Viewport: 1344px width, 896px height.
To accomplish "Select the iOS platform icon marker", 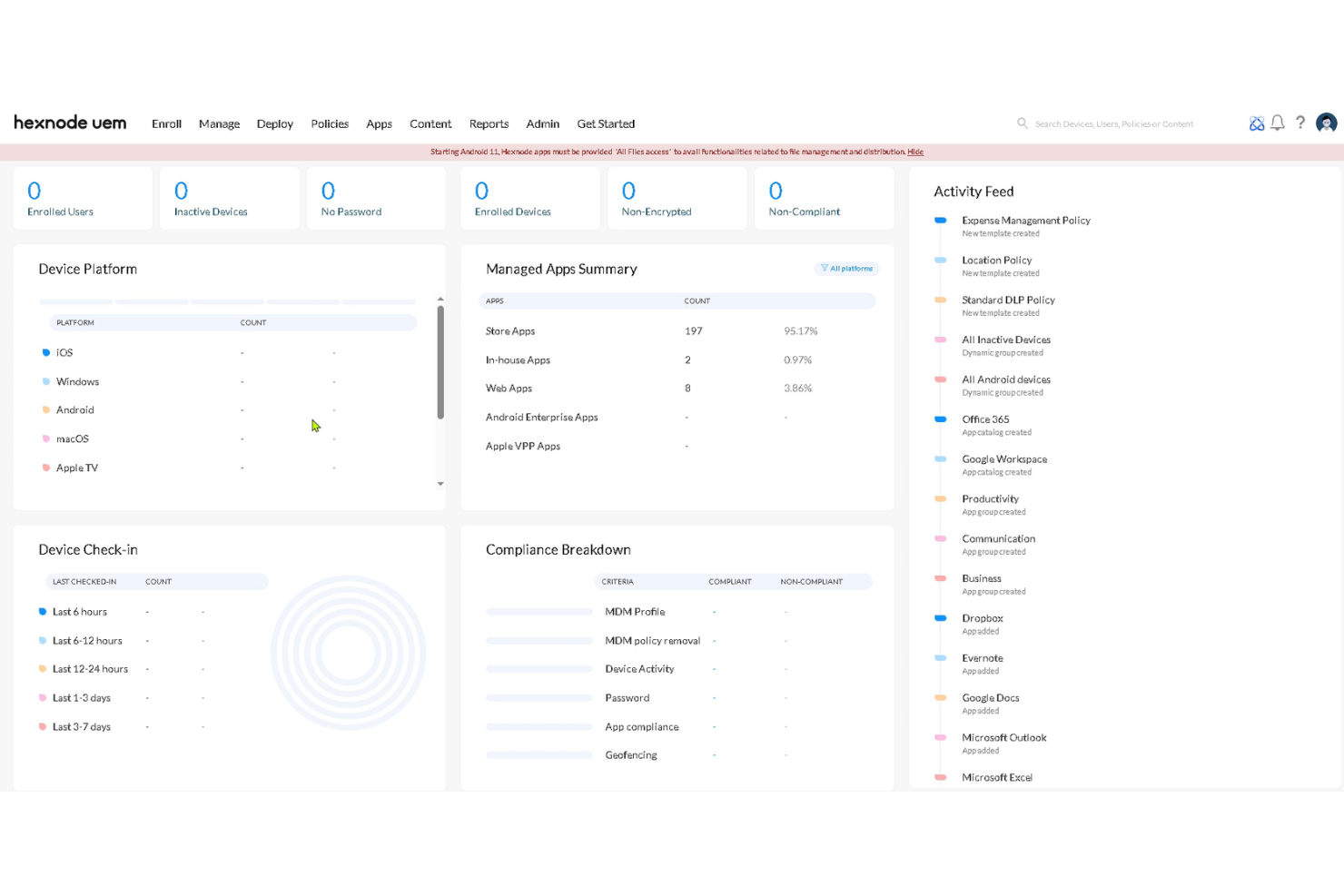I will click(x=47, y=352).
